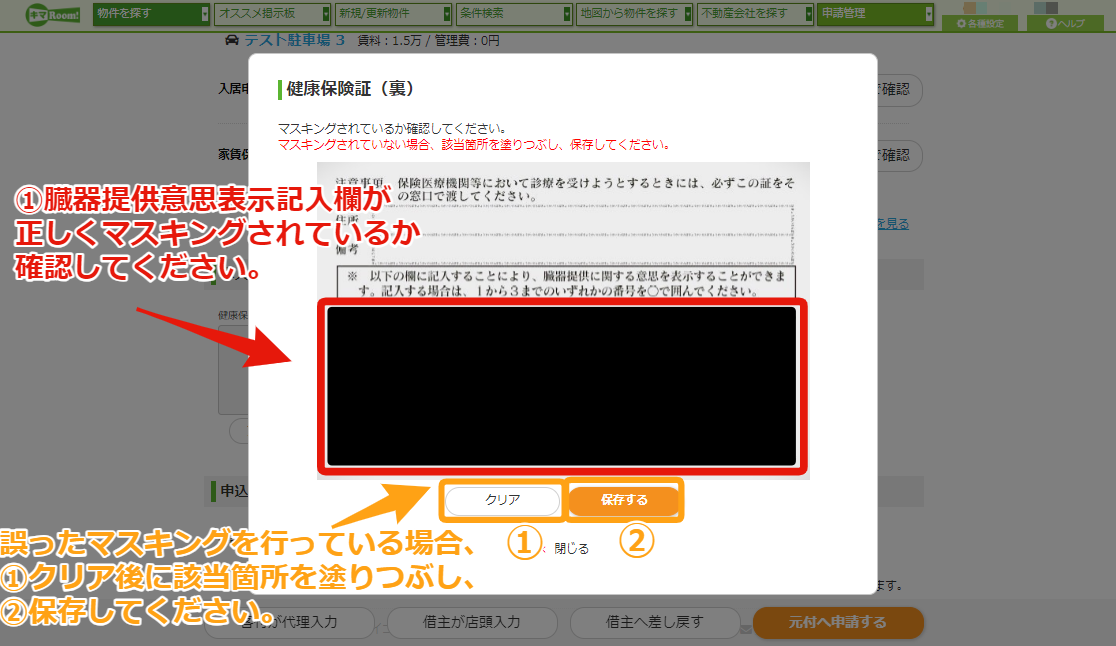
Task: Open the 物件を探す menu
Action: [151, 14]
